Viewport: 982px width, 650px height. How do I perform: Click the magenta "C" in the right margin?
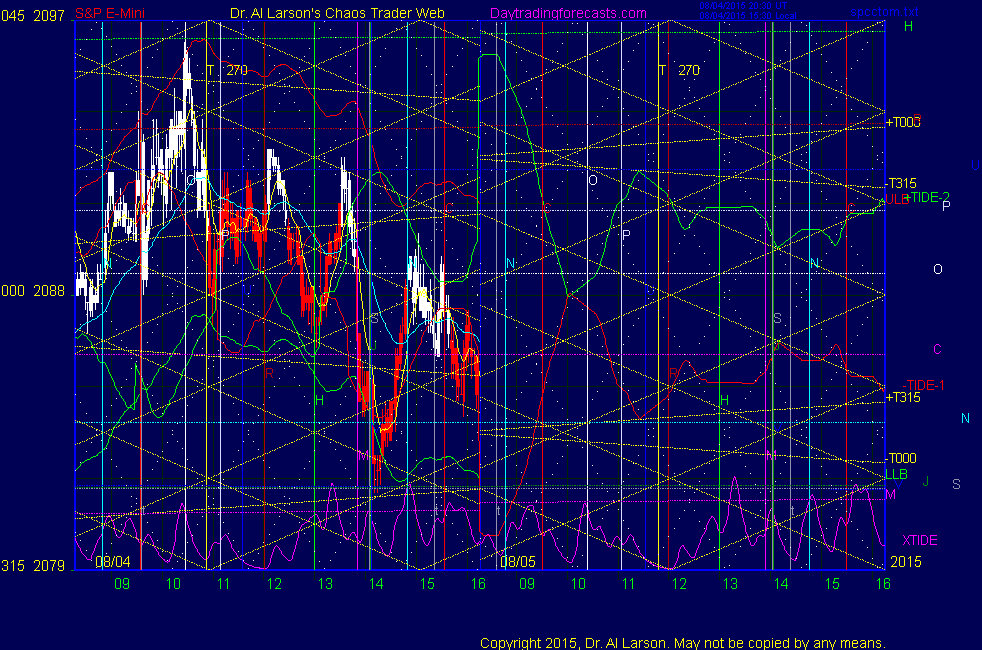point(938,349)
